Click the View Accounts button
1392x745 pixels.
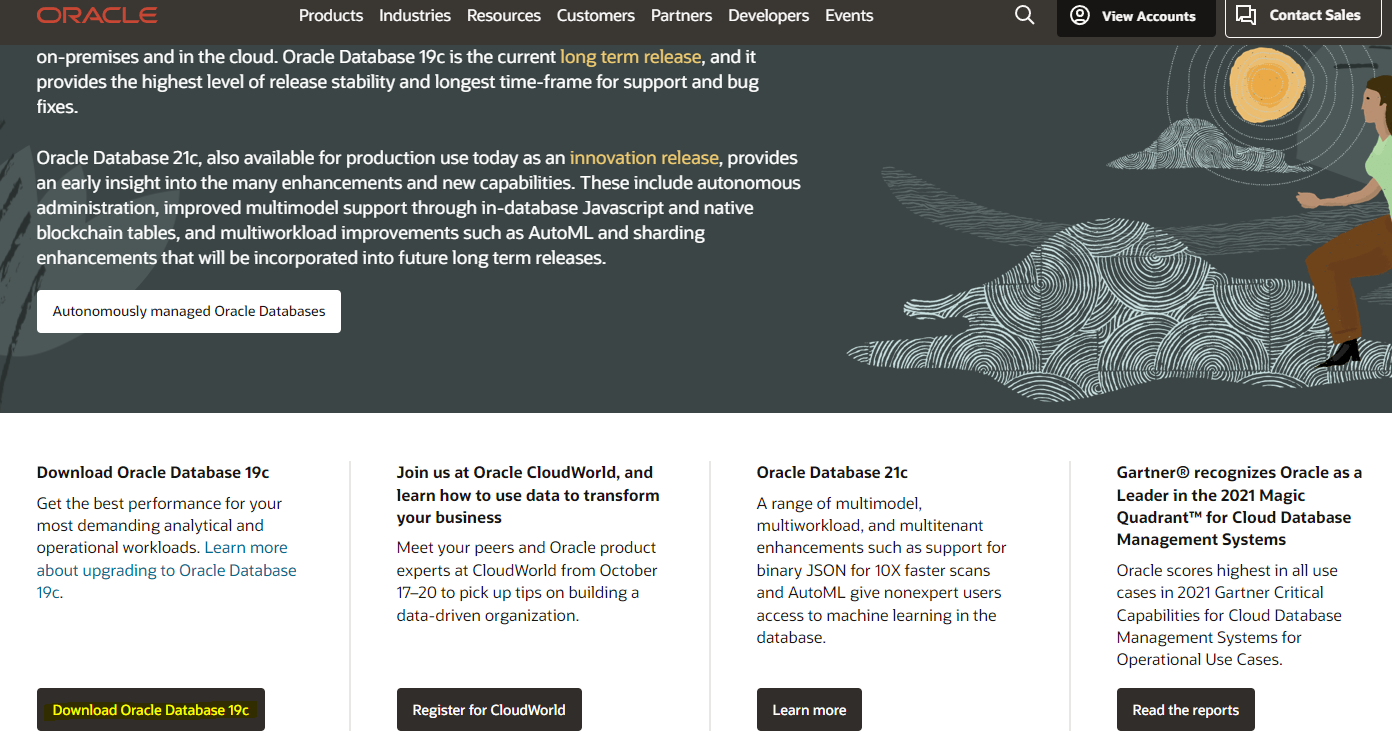pyautogui.click(x=1136, y=16)
